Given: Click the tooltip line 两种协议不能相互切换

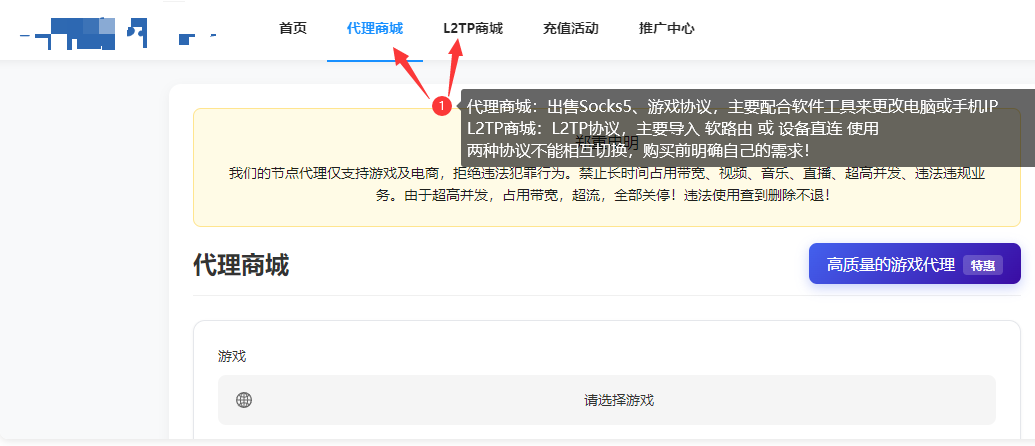Looking at the screenshot, I should pyautogui.click(x=638, y=149).
